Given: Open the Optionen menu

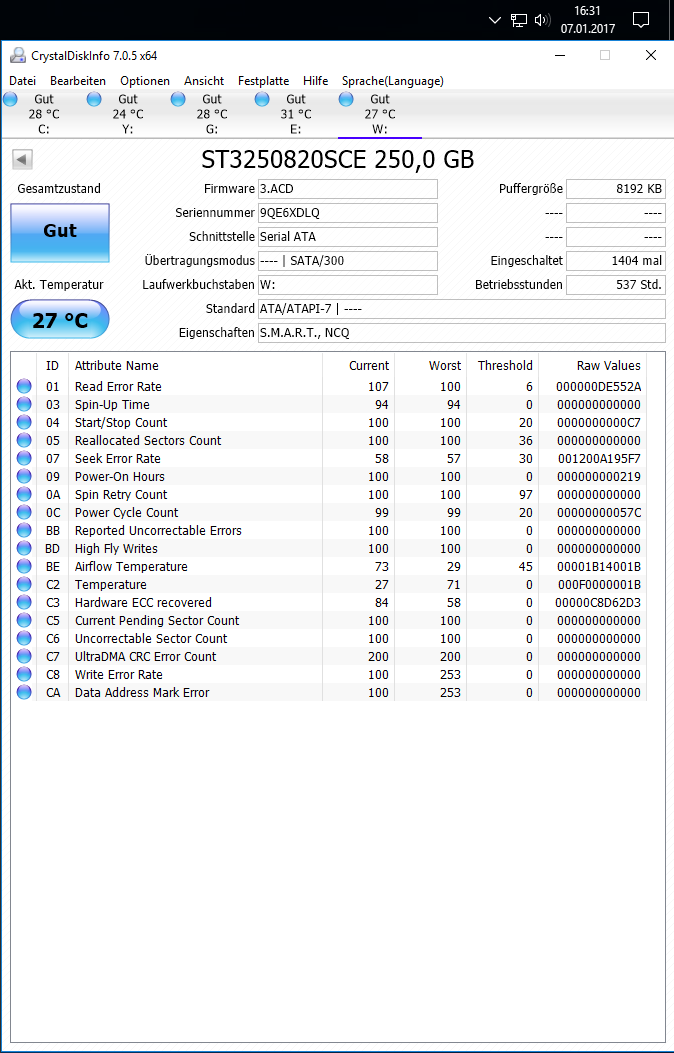Looking at the screenshot, I should click(145, 81).
